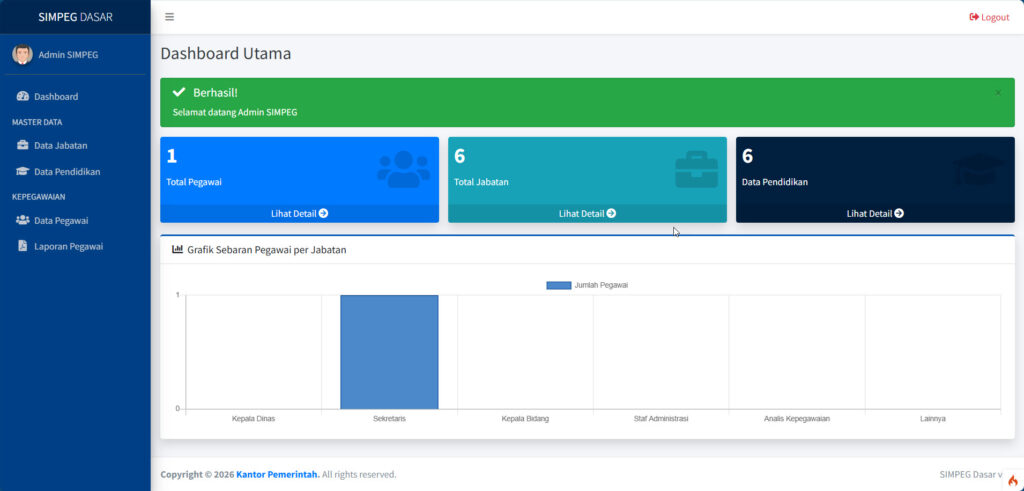Click the large people icon on Total Pegawai card
This screenshot has width=1024, height=491.
(403, 169)
